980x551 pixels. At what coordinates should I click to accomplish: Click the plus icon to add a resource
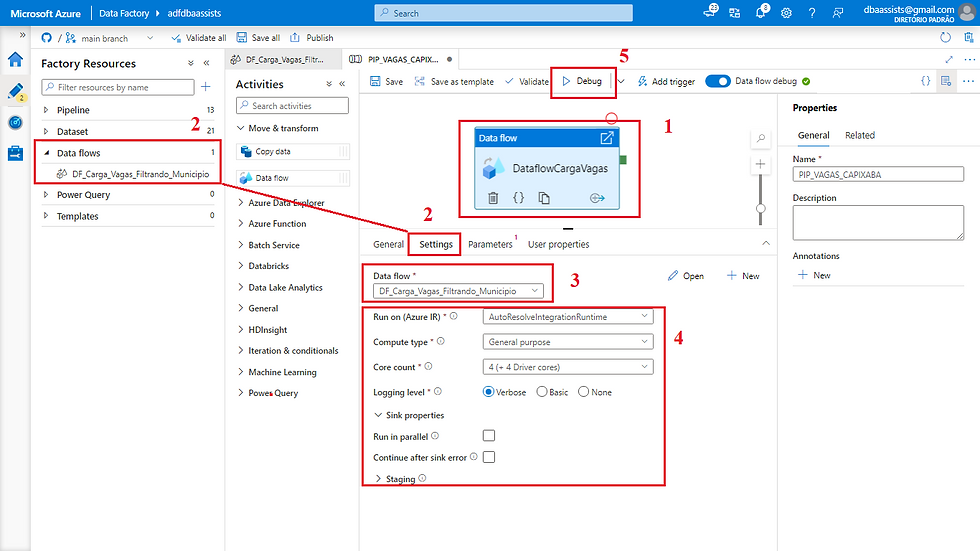click(x=206, y=87)
